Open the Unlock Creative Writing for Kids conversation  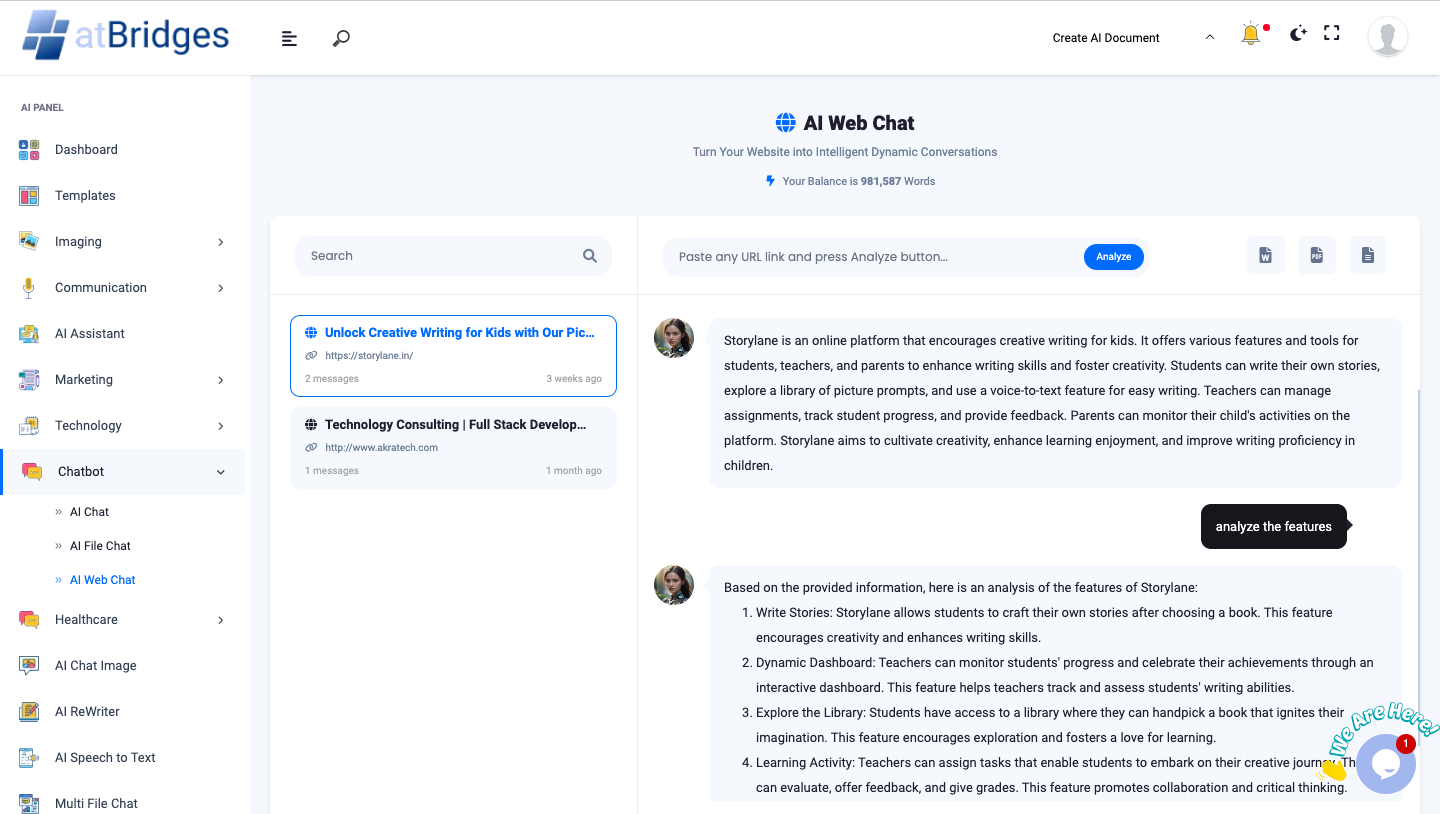(453, 356)
